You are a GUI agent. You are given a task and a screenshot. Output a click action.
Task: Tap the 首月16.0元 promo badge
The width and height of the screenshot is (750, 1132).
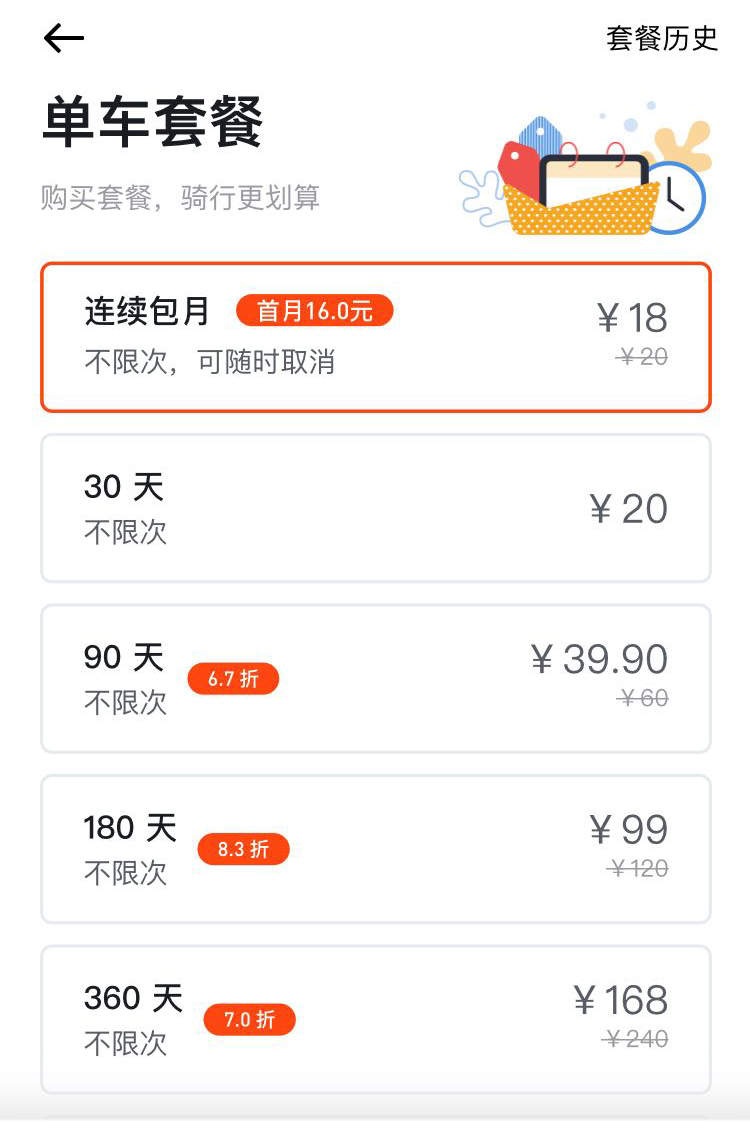click(x=315, y=311)
